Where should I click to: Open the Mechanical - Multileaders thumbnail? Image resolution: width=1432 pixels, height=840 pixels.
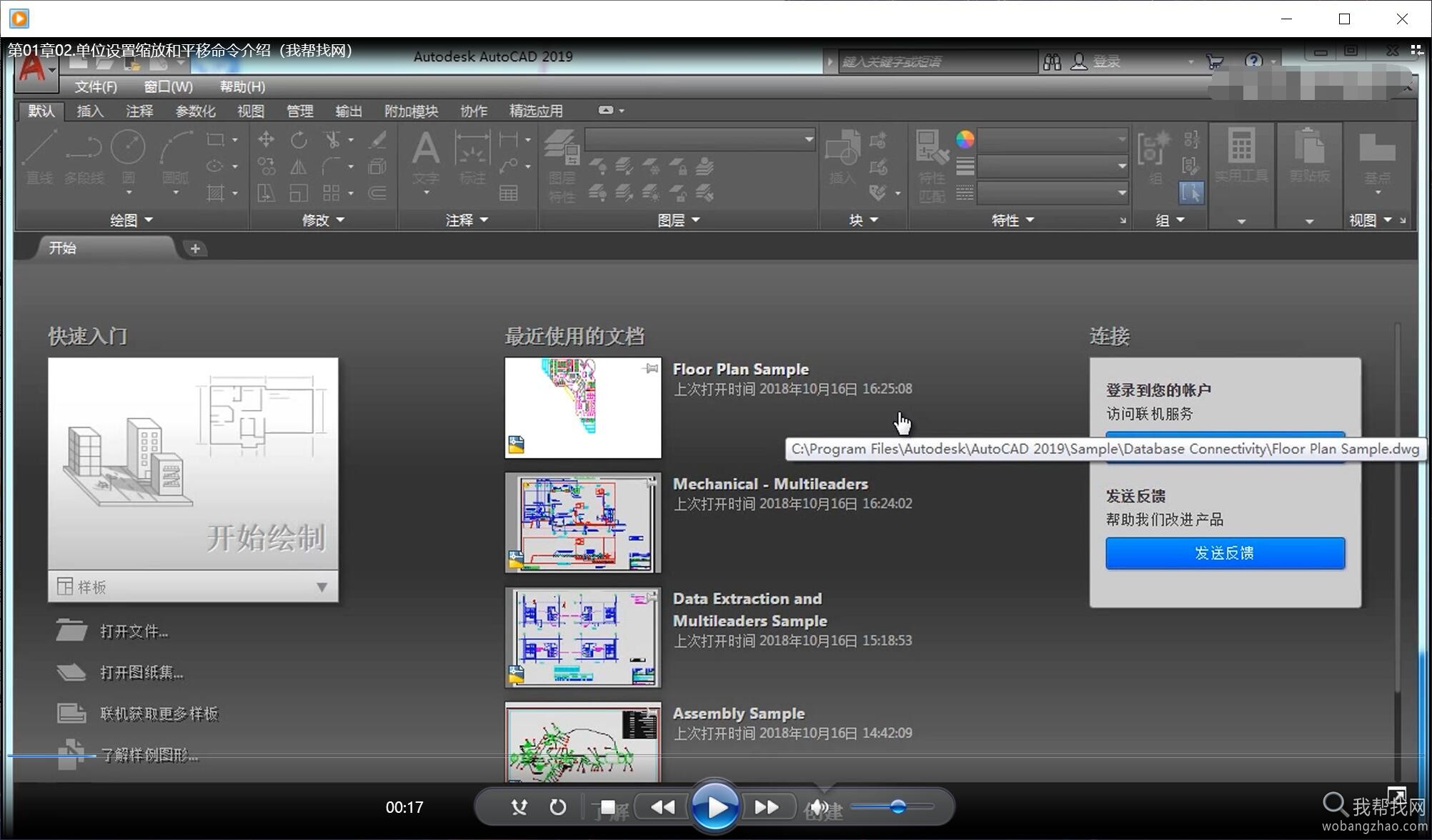[x=583, y=523]
